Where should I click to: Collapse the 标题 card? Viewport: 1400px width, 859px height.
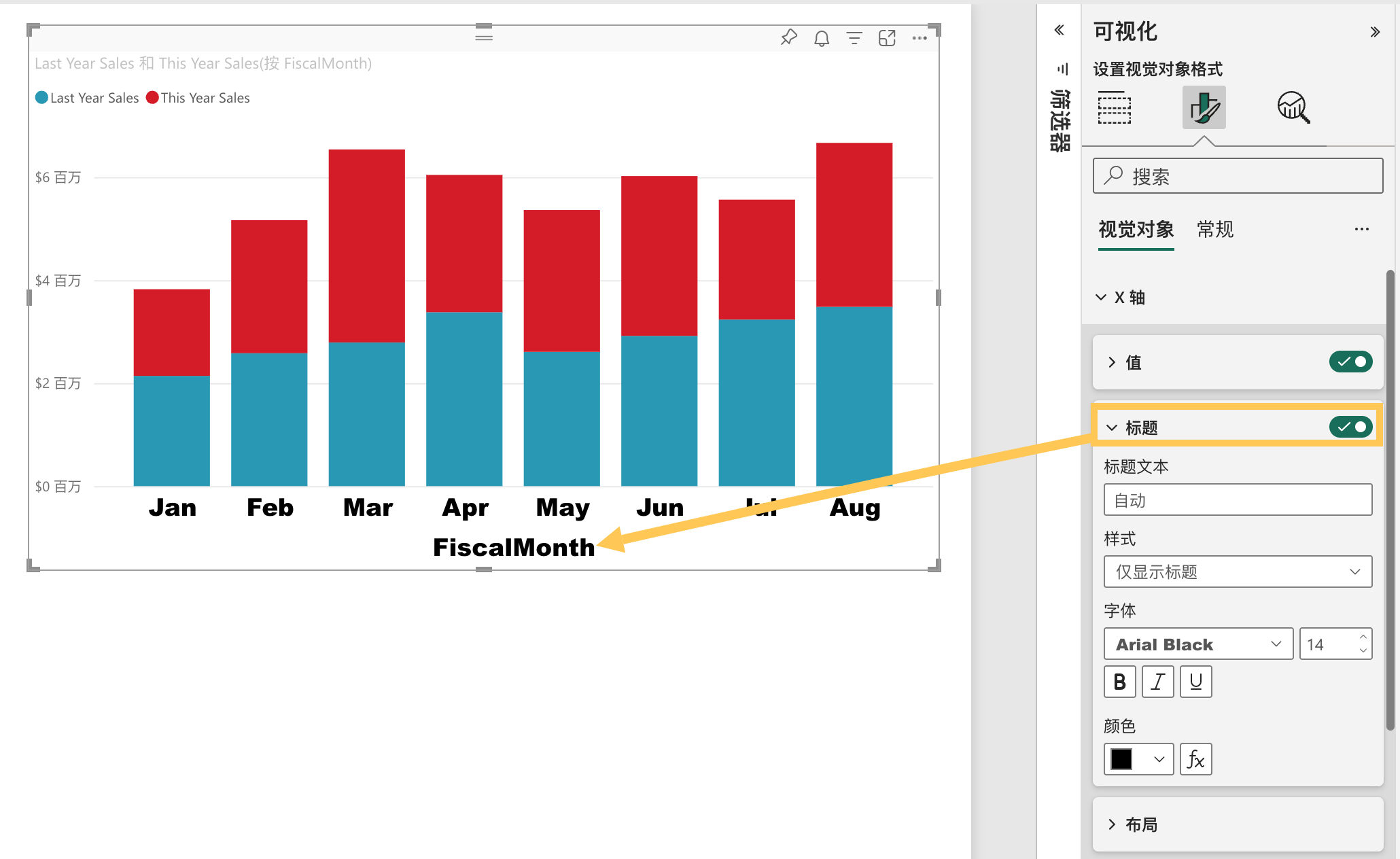[x=1112, y=427]
